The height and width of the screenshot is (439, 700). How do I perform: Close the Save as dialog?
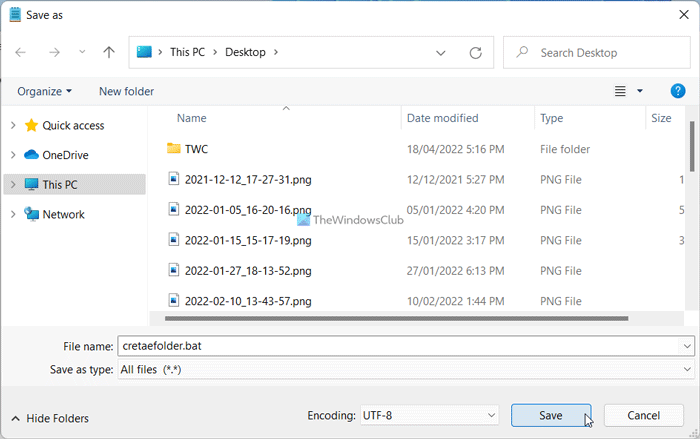[x=683, y=15]
